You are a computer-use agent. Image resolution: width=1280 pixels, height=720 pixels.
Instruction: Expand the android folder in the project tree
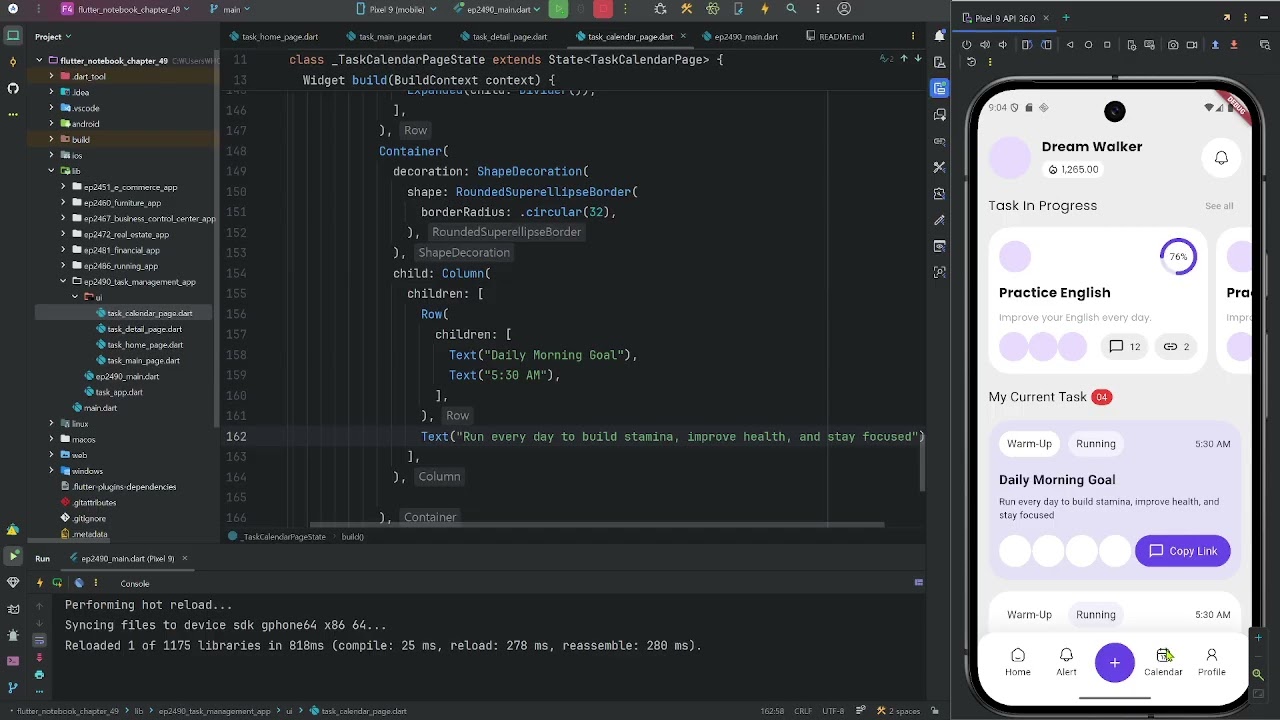51,124
